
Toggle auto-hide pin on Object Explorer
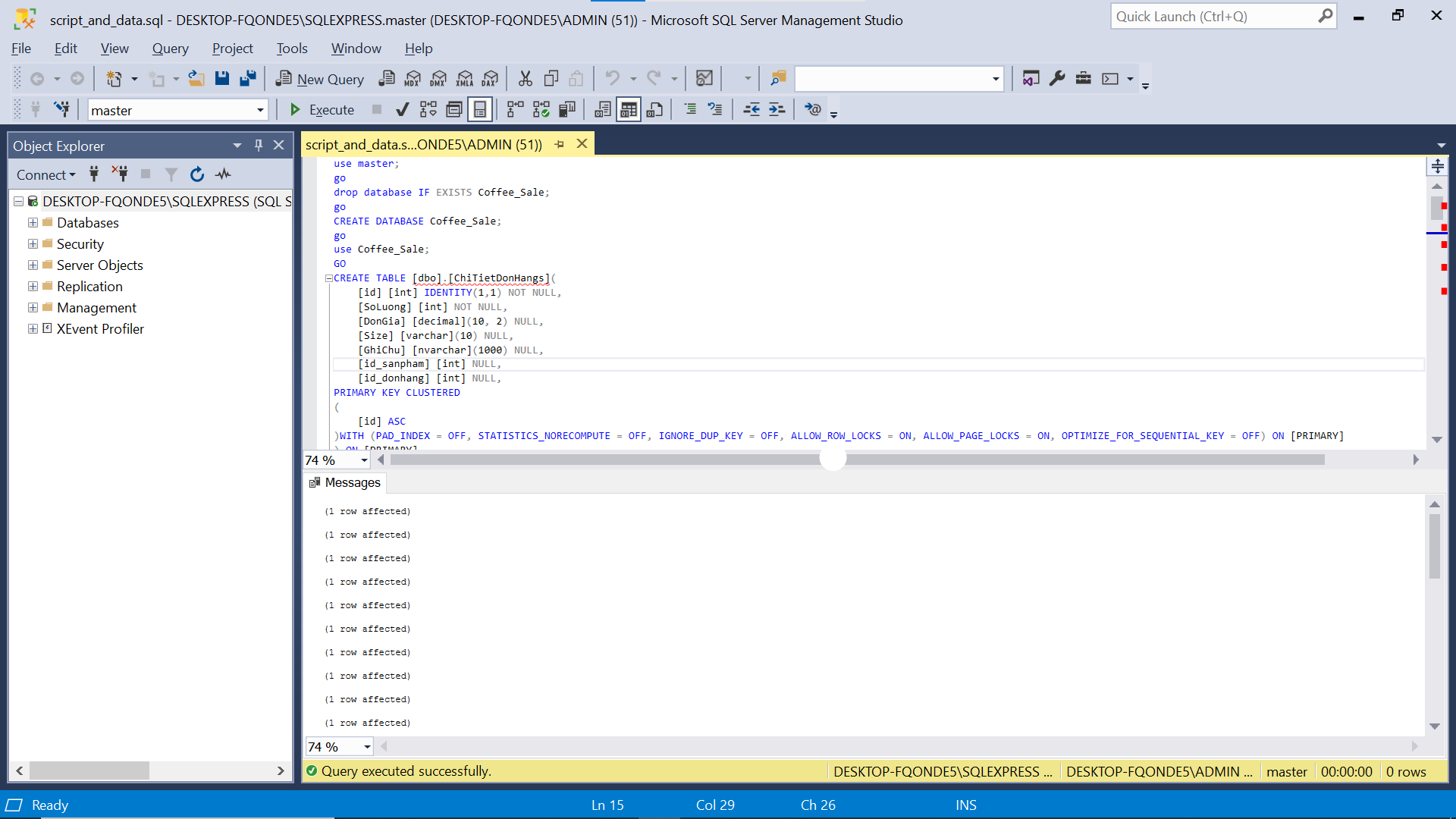259,145
